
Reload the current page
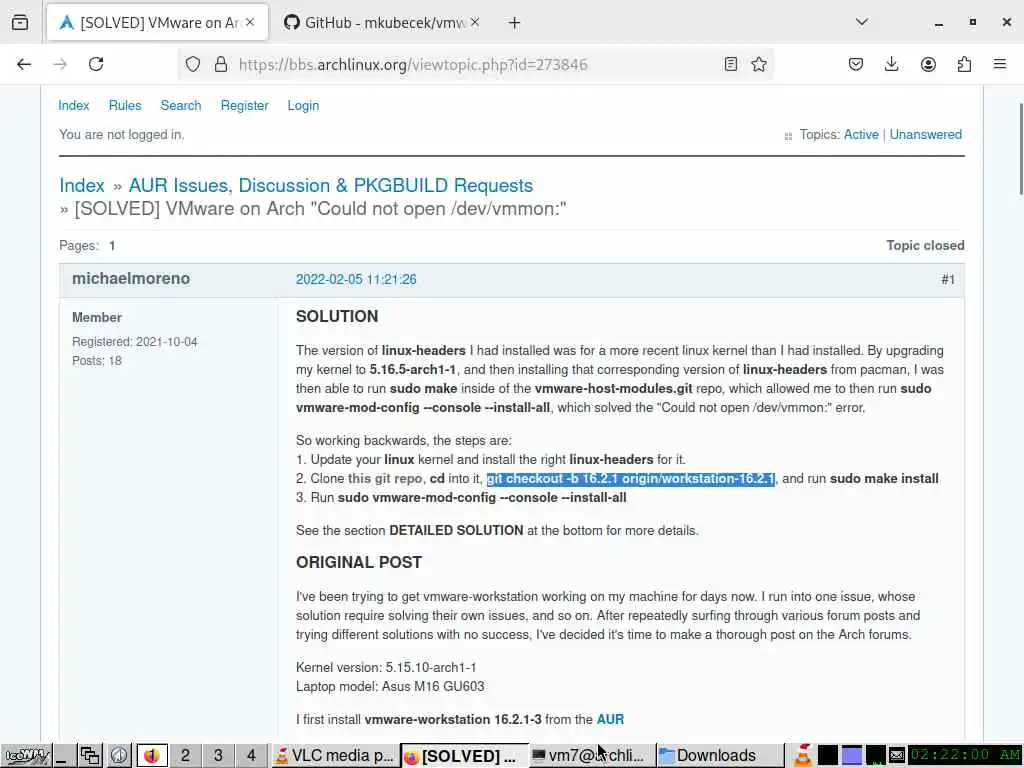pyautogui.click(x=96, y=64)
